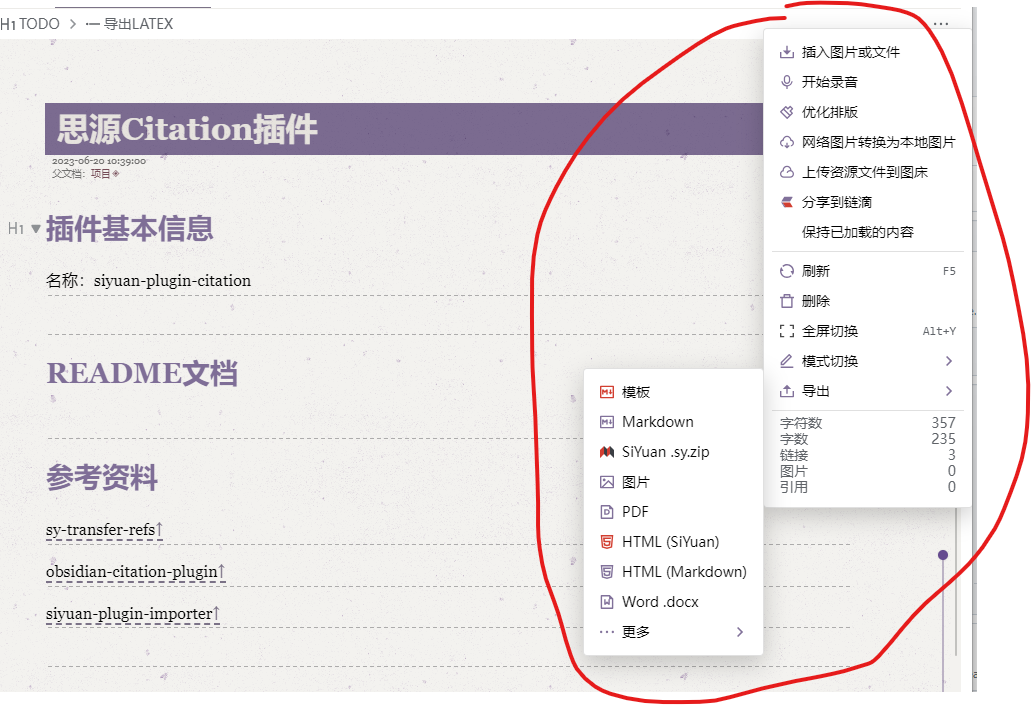Click the 模板 template icon
Screen dimensions: 1031x706
[x=606, y=391]
